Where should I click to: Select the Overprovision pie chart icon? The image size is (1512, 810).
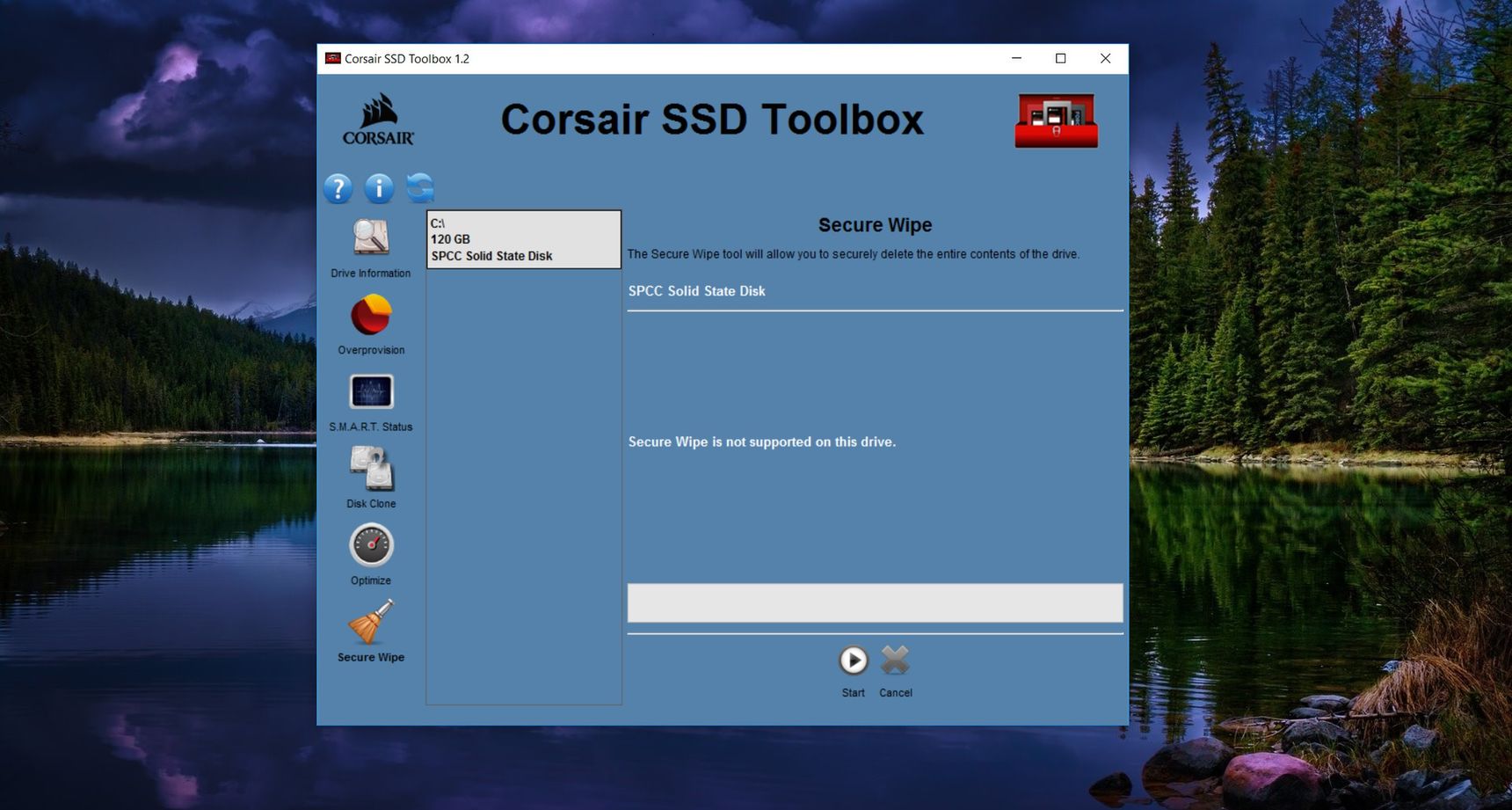pos(371,315)
